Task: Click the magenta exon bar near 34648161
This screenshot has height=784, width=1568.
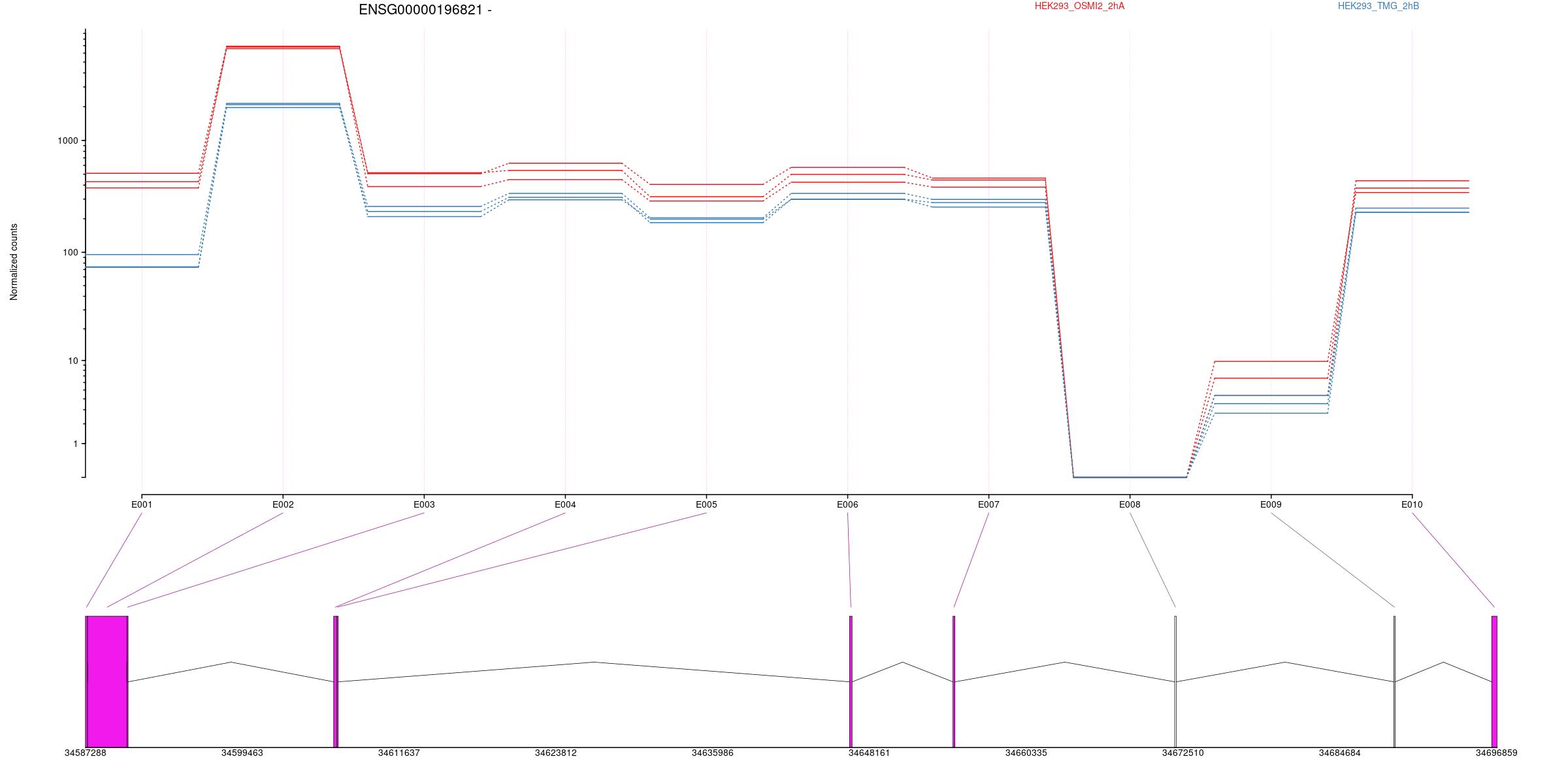Action: [851, 681]
